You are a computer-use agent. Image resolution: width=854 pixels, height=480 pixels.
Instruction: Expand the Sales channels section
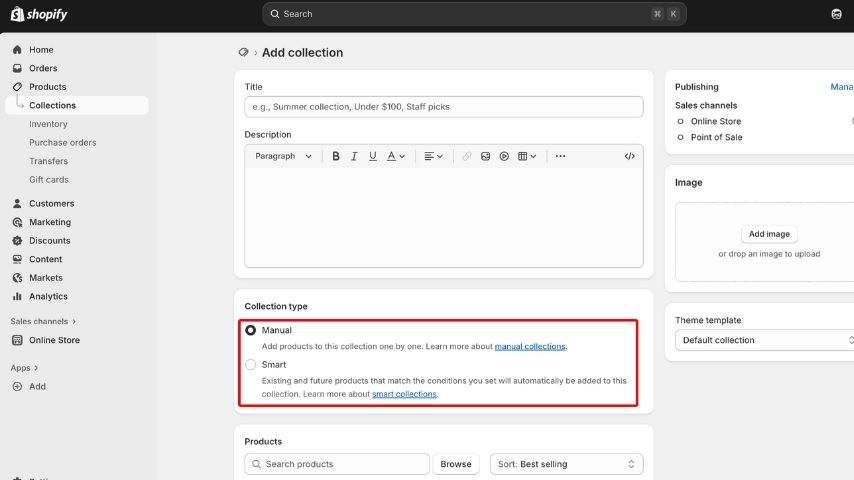(x=43, y=321)
